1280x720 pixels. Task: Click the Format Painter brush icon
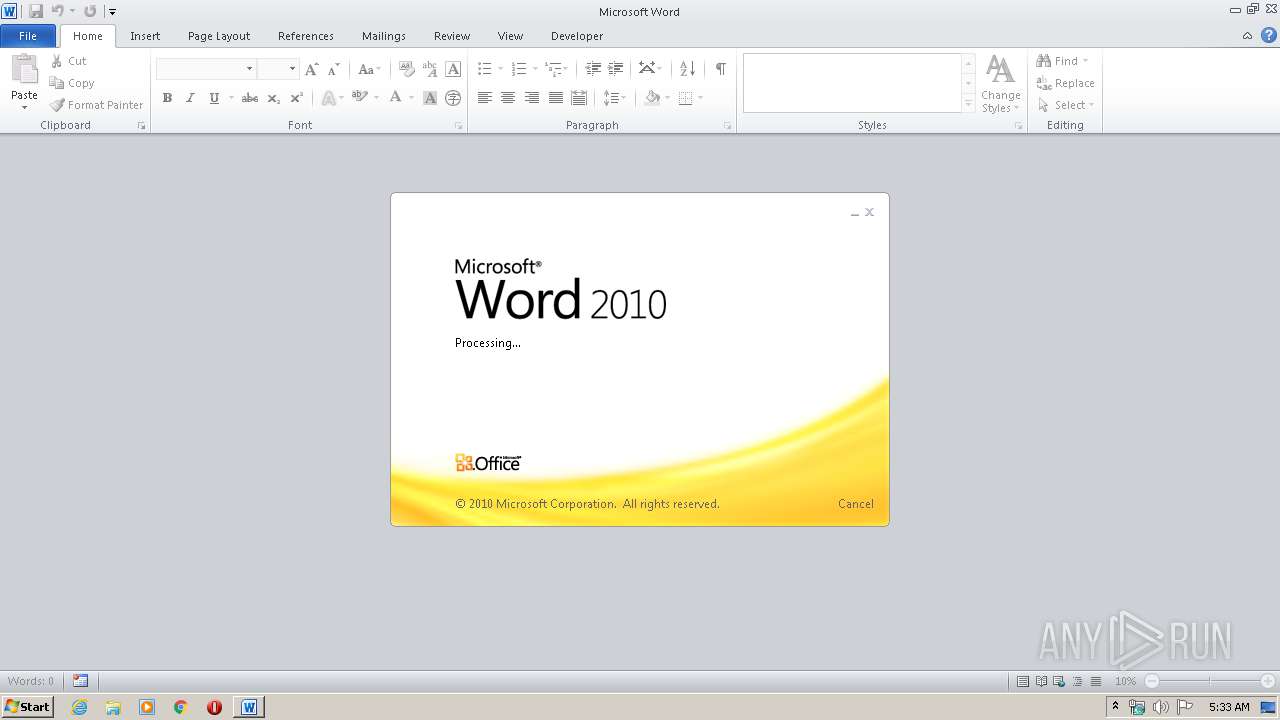pyautogui.click(x=58, y=105)
